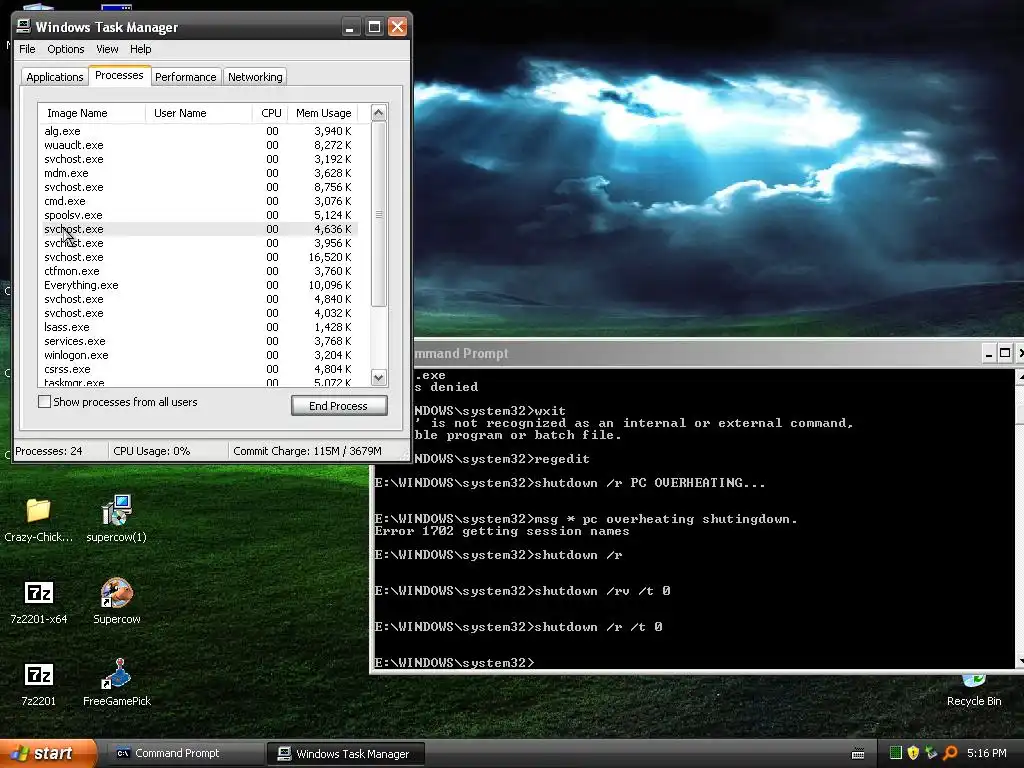Click the keyboard language bar icon in taskbar
1024x768 pixels.
pyautogui.click(x=858, y=754)
